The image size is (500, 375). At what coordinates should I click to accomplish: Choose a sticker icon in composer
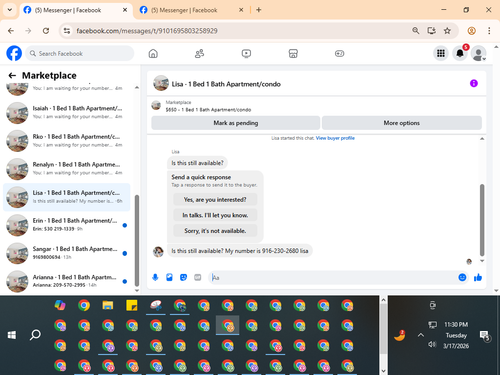[183, 277]
